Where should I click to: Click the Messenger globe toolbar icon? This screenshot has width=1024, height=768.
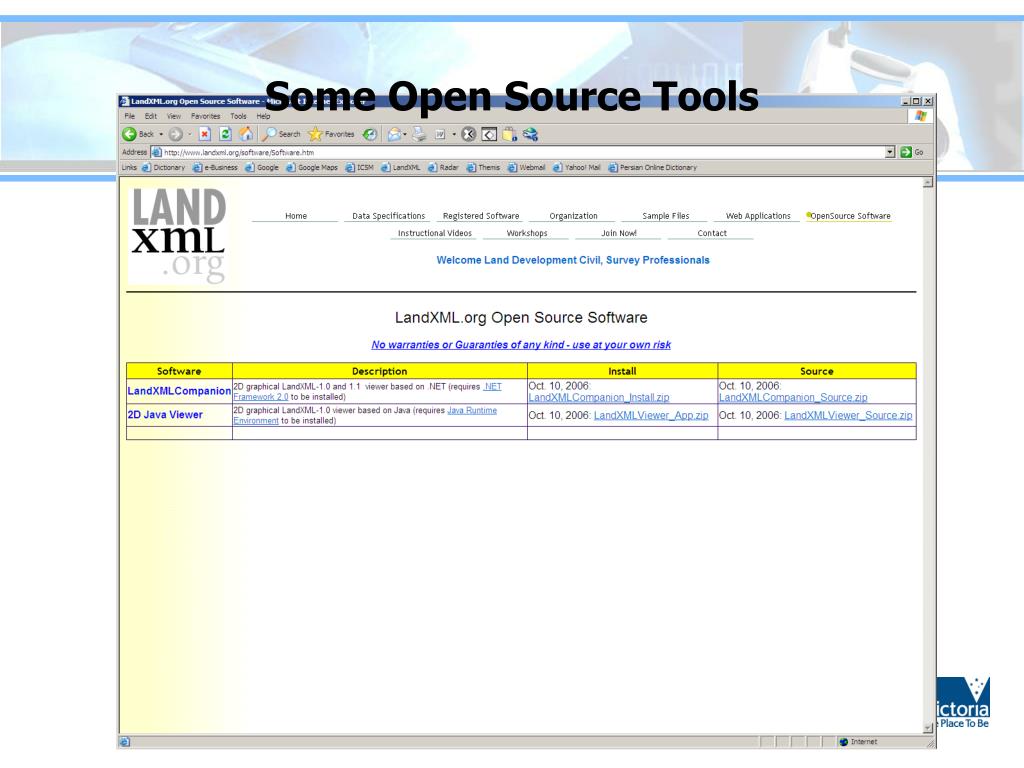coord(530,134)
